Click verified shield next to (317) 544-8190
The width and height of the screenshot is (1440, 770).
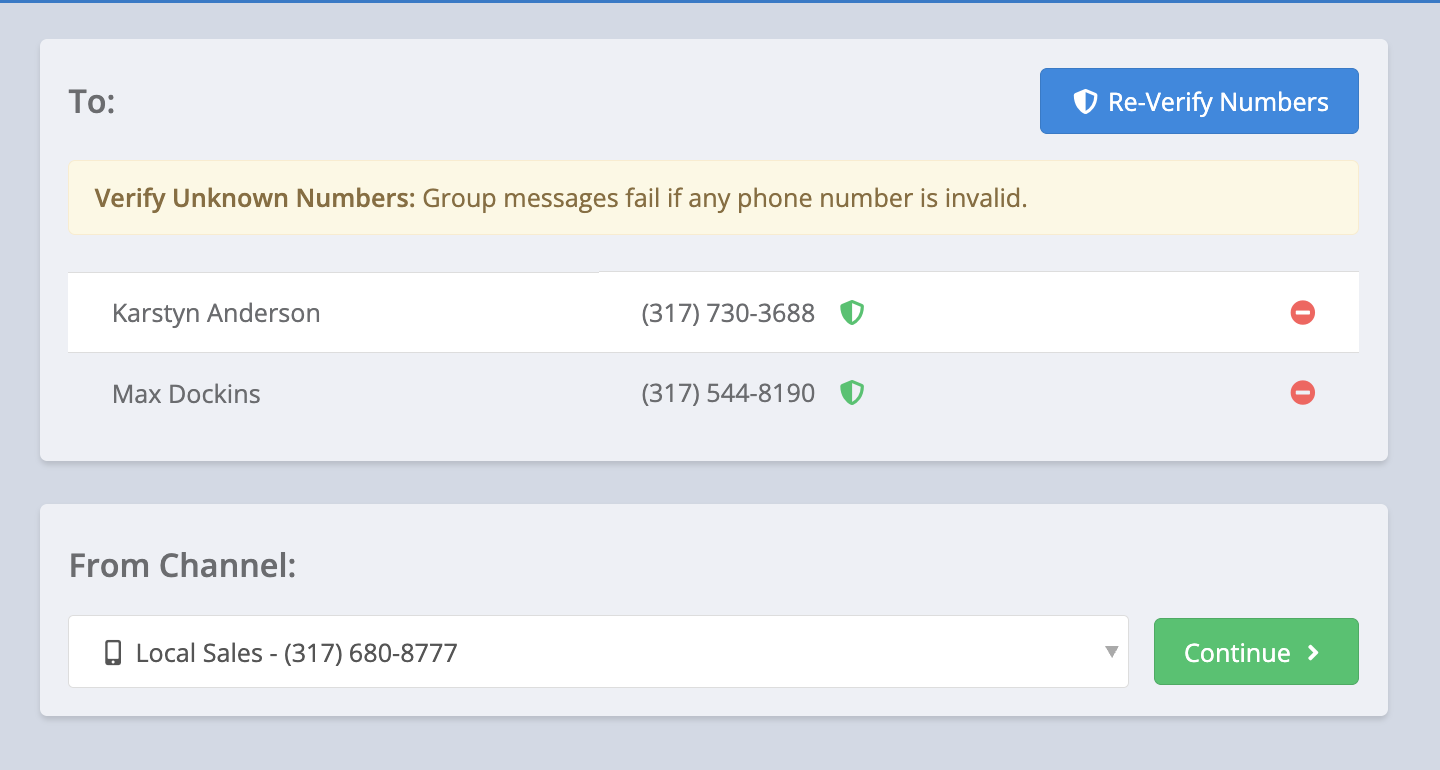851,393
